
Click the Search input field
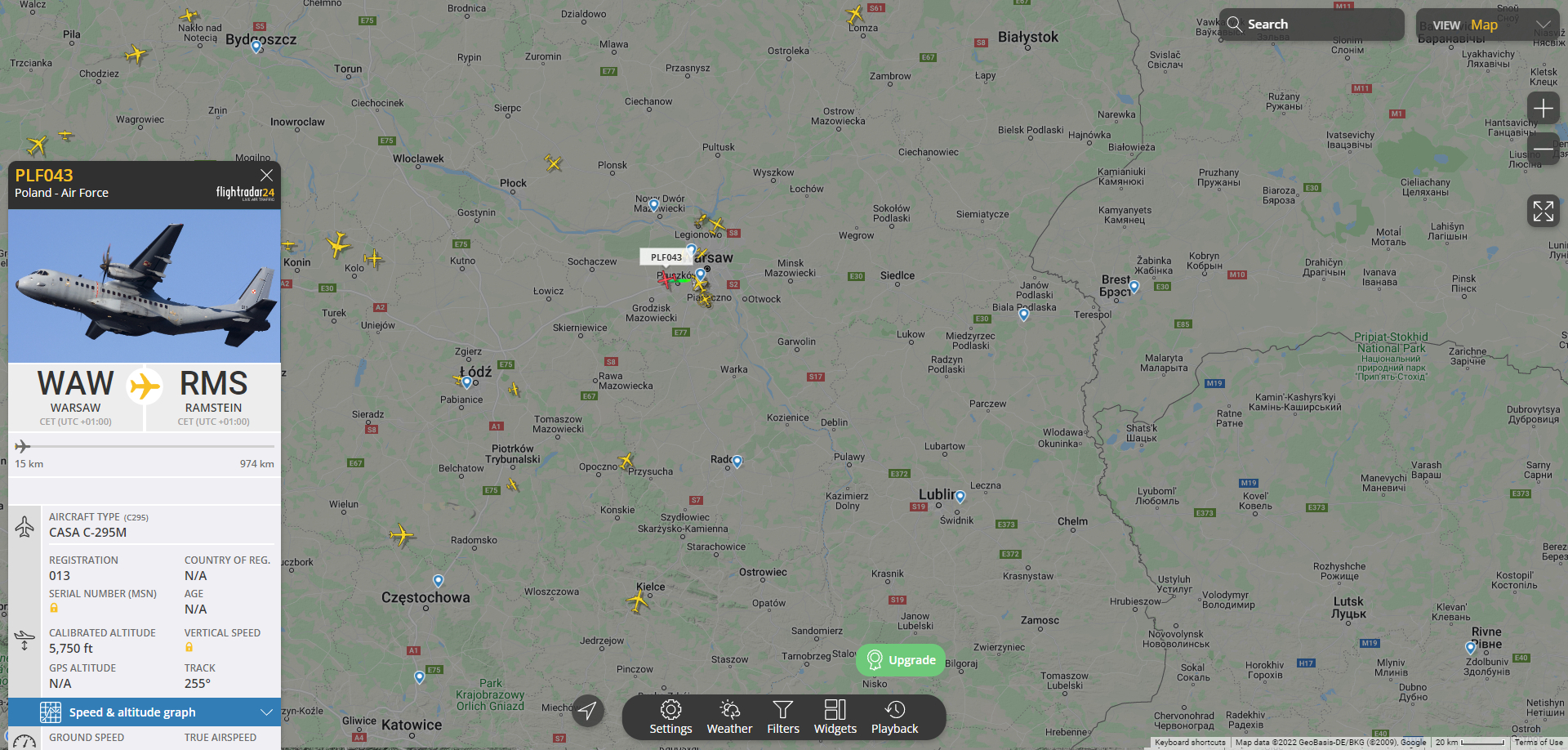pos(1312,25)
